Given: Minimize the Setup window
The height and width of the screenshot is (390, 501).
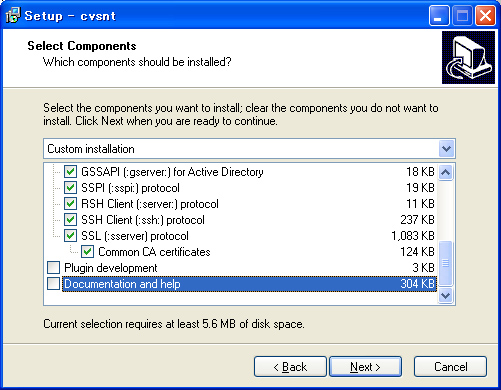Looking at the screenshot, I should pos(439,16).
